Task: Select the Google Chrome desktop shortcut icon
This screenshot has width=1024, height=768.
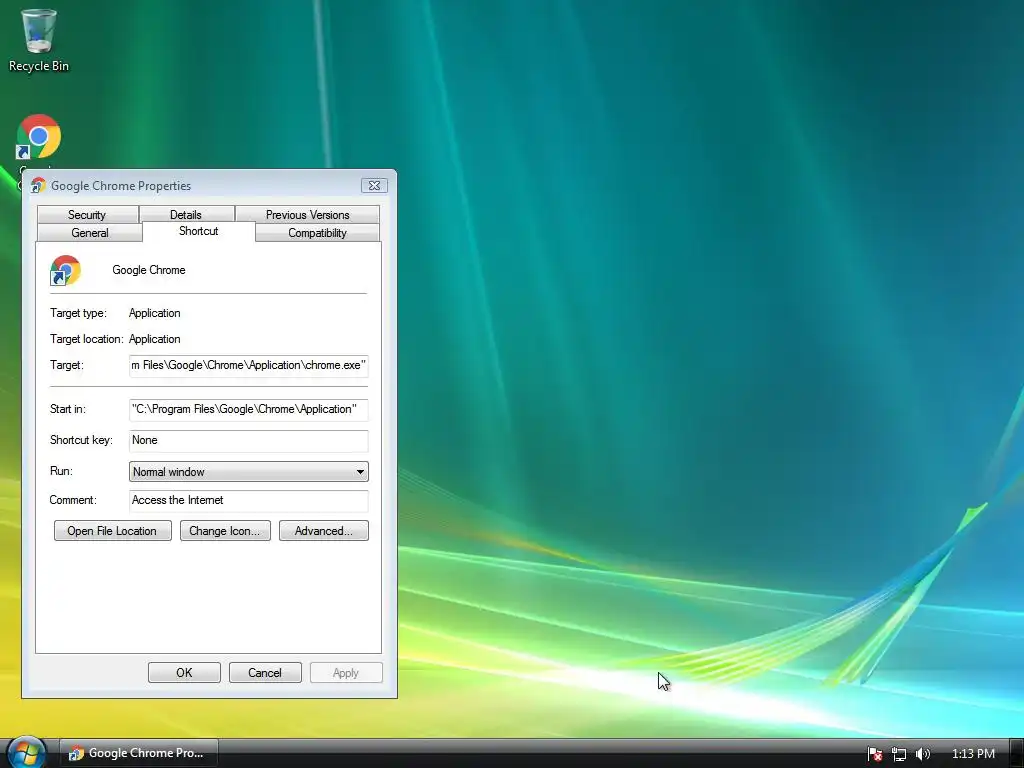Action: (x=39, y=136)
